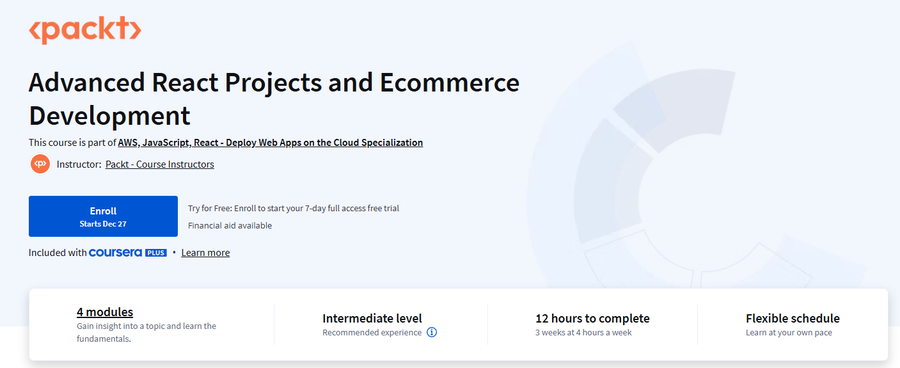The height and width of the screenshot is (368, 900).
Task: Click the blue PLUS badge
Action: point(156,253)
